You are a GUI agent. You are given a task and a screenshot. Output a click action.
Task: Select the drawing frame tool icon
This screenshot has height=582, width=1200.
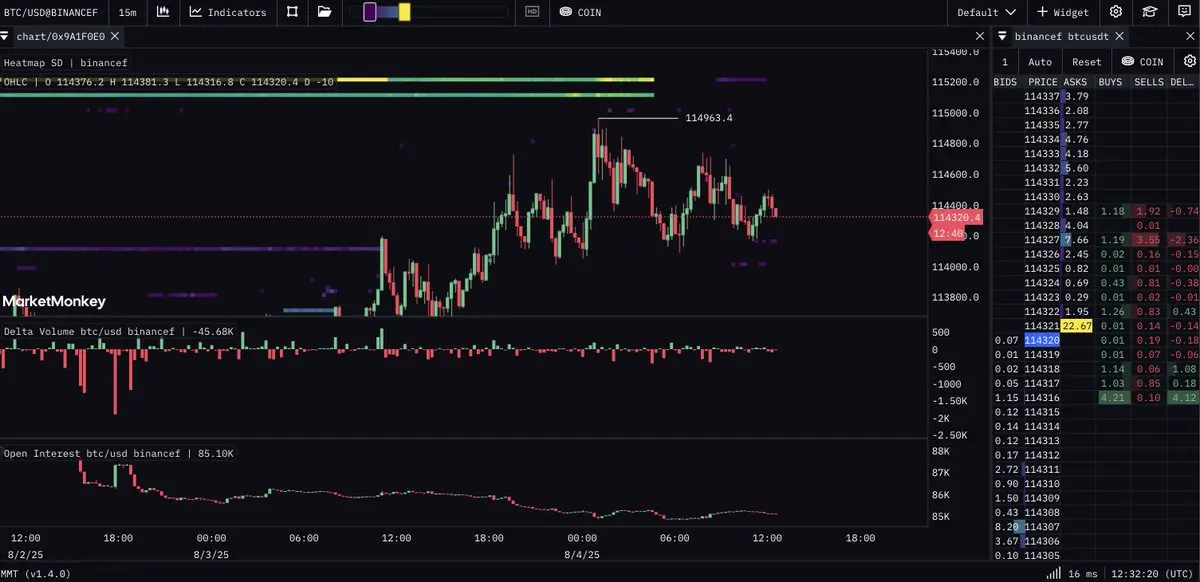coord(292,12)
